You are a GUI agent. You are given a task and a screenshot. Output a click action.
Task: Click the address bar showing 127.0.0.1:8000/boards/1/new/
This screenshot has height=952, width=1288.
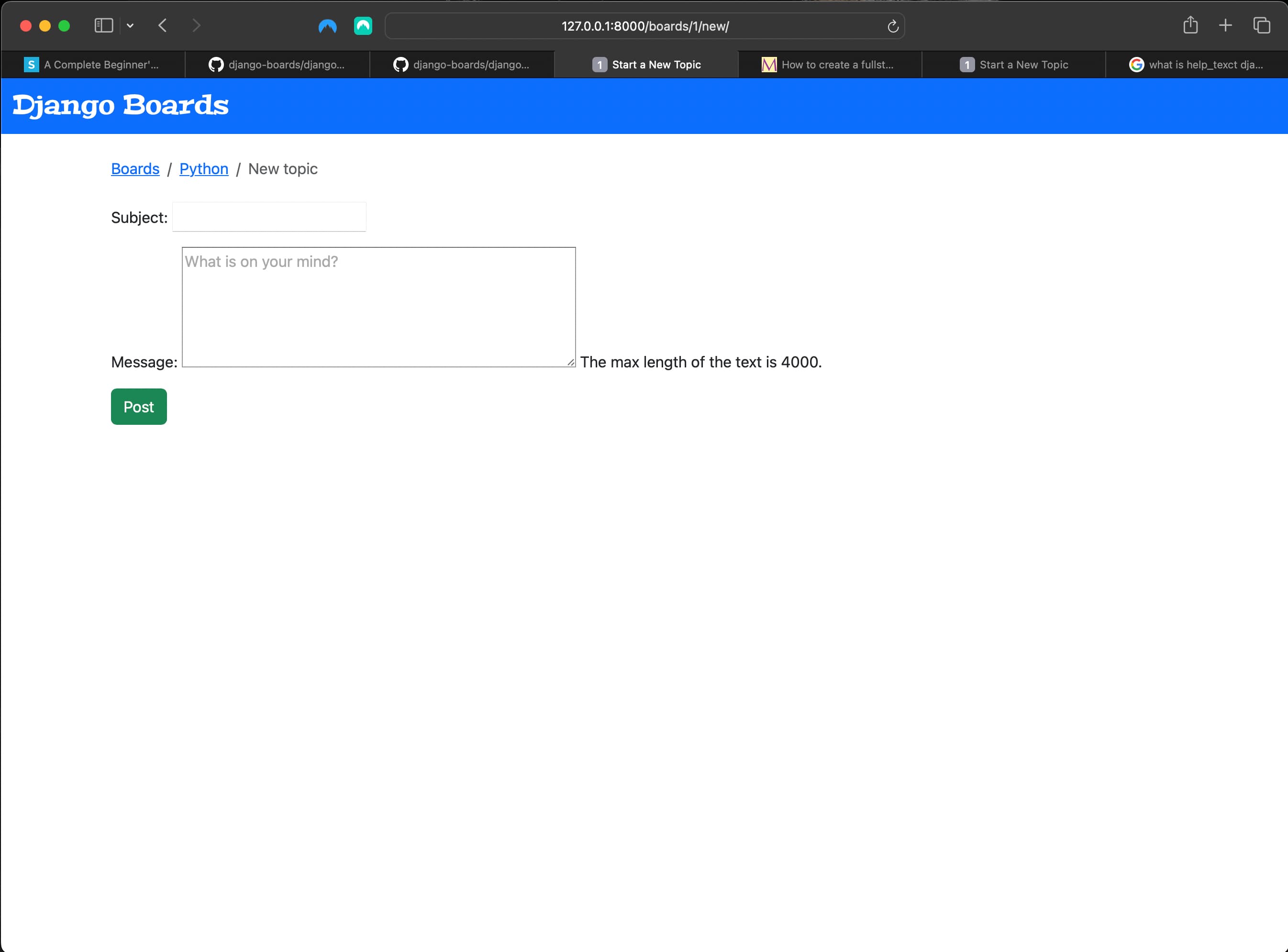pos(645,26)
